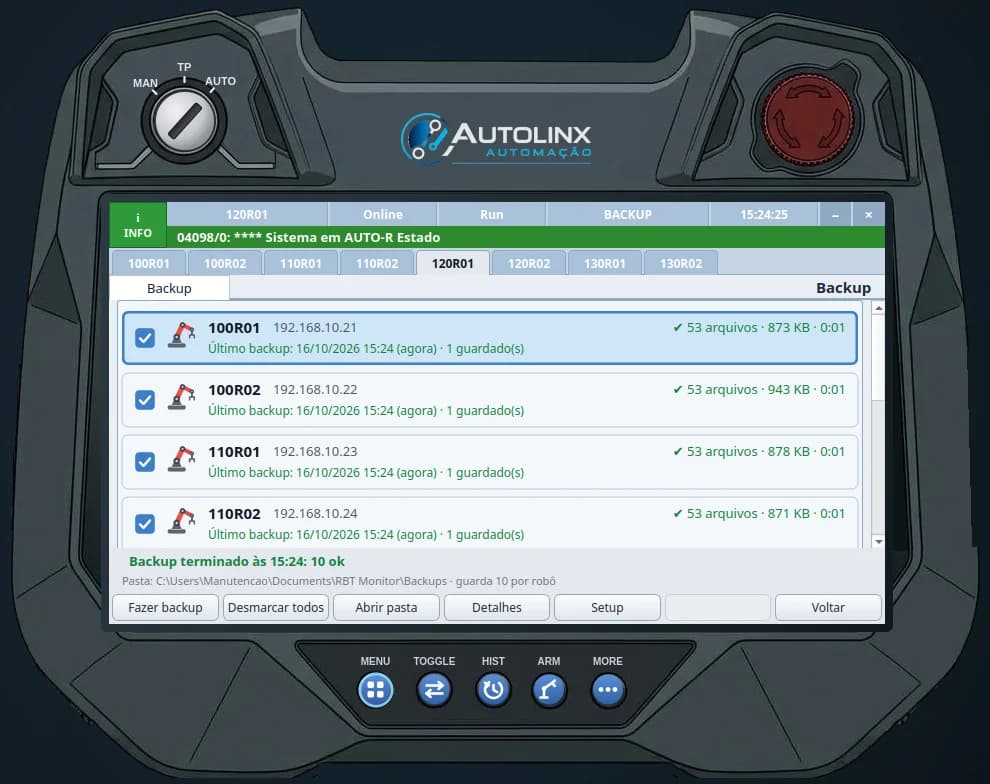Switch to the 100R02 robot tab
990x784 pixels.
click(x=225, y=263)
